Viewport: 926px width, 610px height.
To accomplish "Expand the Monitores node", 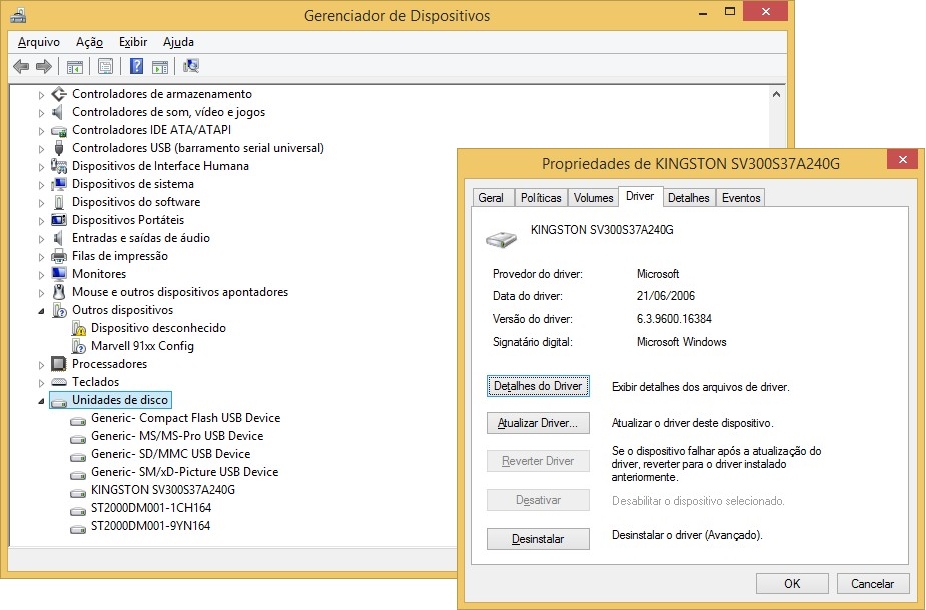I will pos(41,275).
